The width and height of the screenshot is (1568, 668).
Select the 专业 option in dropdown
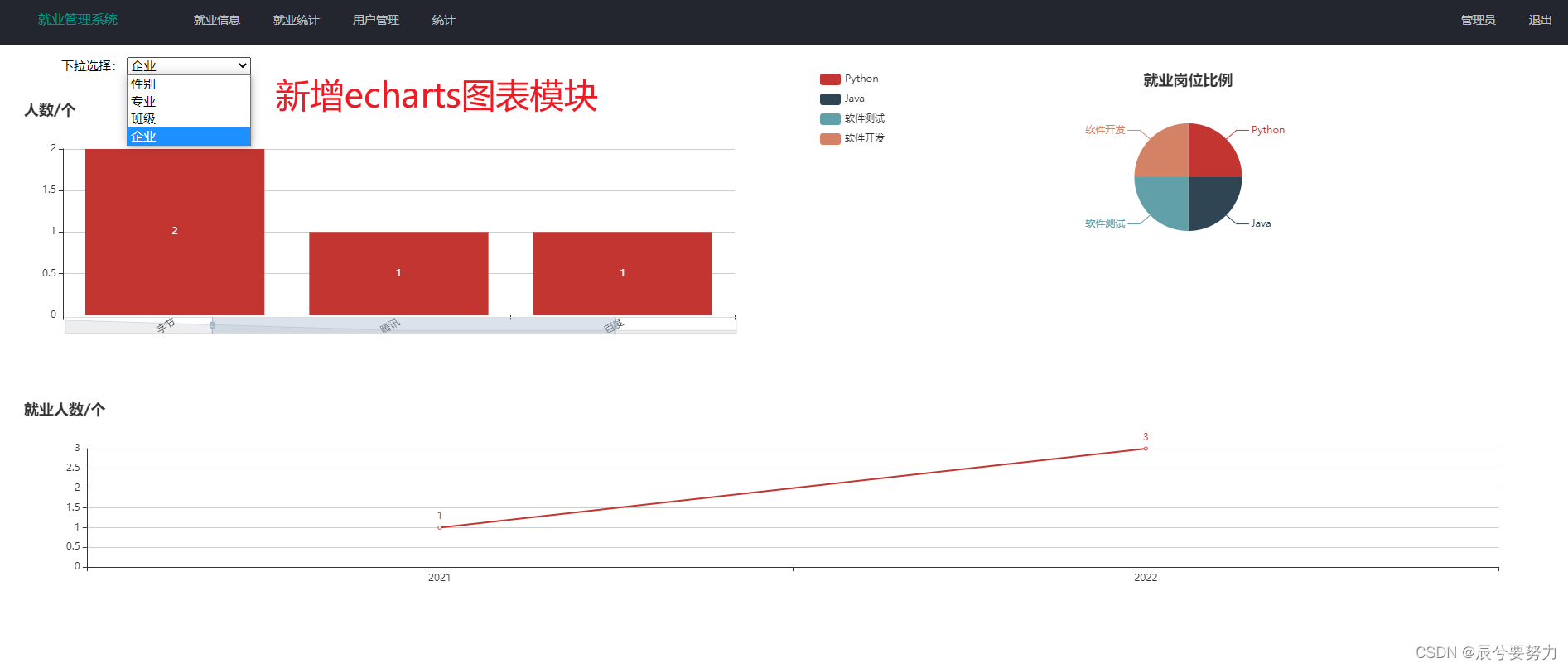click(189, 101)
